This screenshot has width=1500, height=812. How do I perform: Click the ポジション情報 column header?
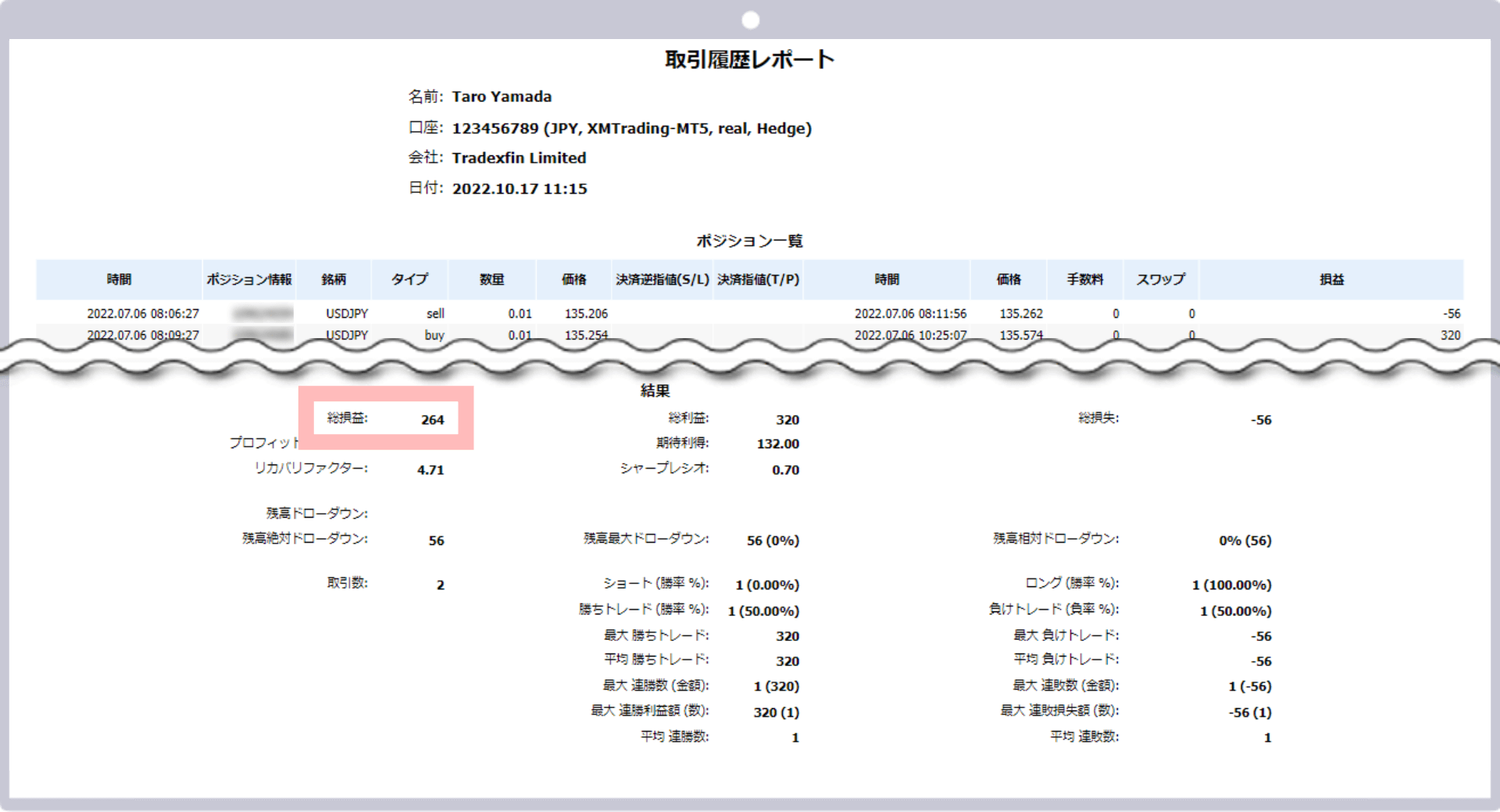coord(249,280)
